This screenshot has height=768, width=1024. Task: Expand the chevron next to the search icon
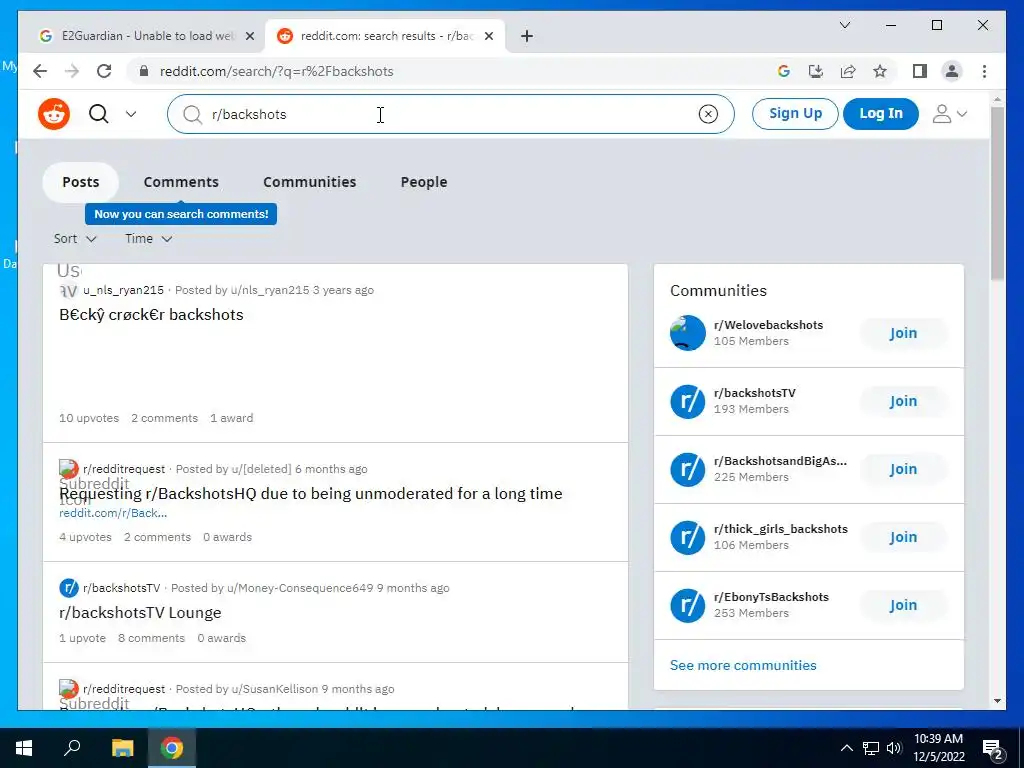tap(131, 114)
